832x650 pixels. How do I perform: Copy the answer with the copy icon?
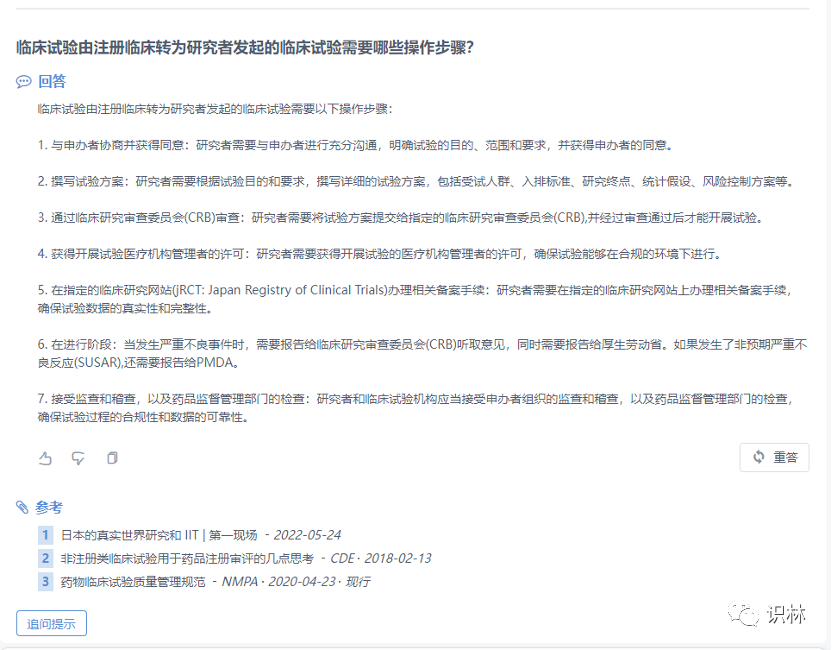(x=112, y=458)
